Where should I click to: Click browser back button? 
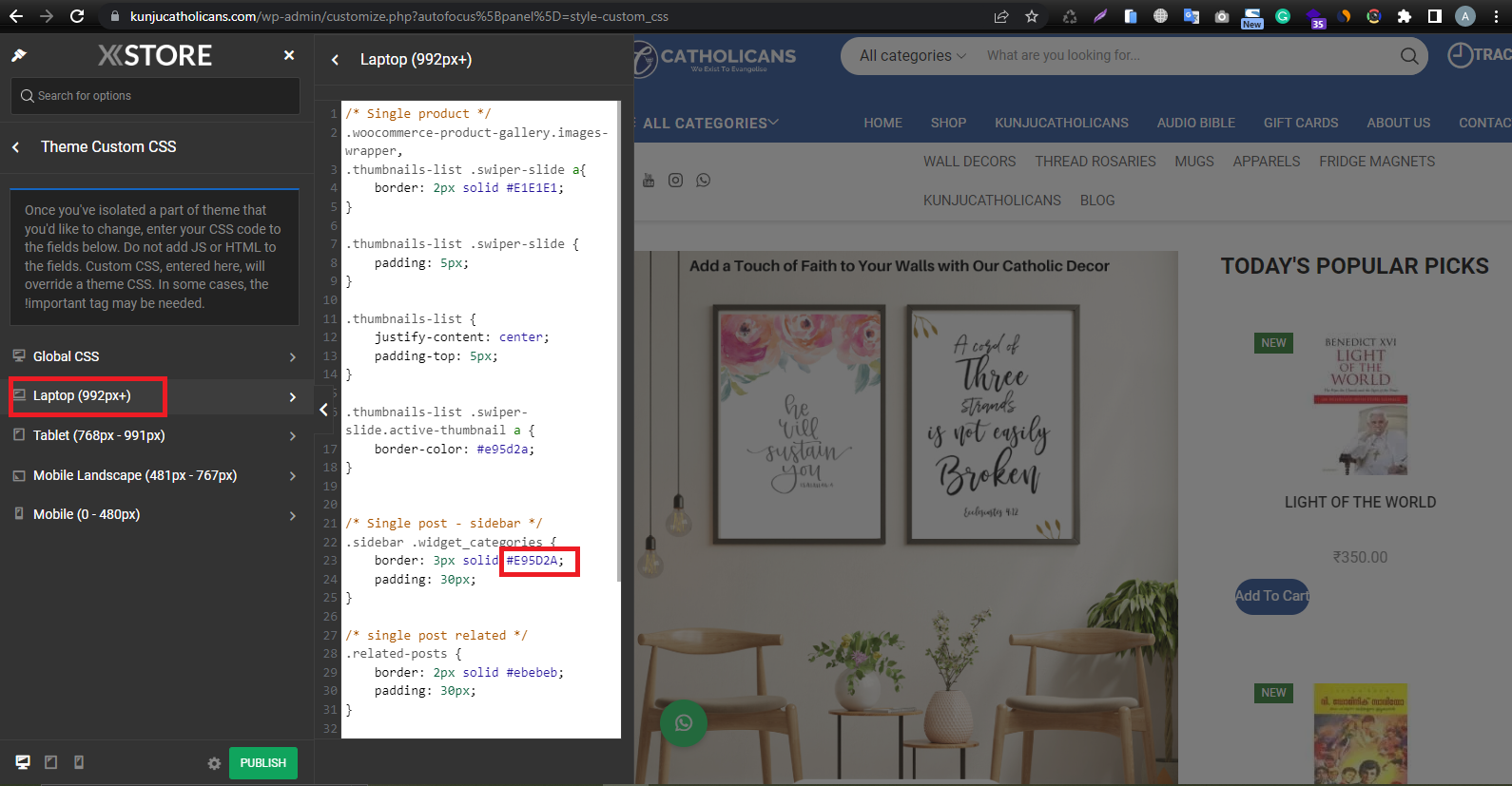coord(17,16)
